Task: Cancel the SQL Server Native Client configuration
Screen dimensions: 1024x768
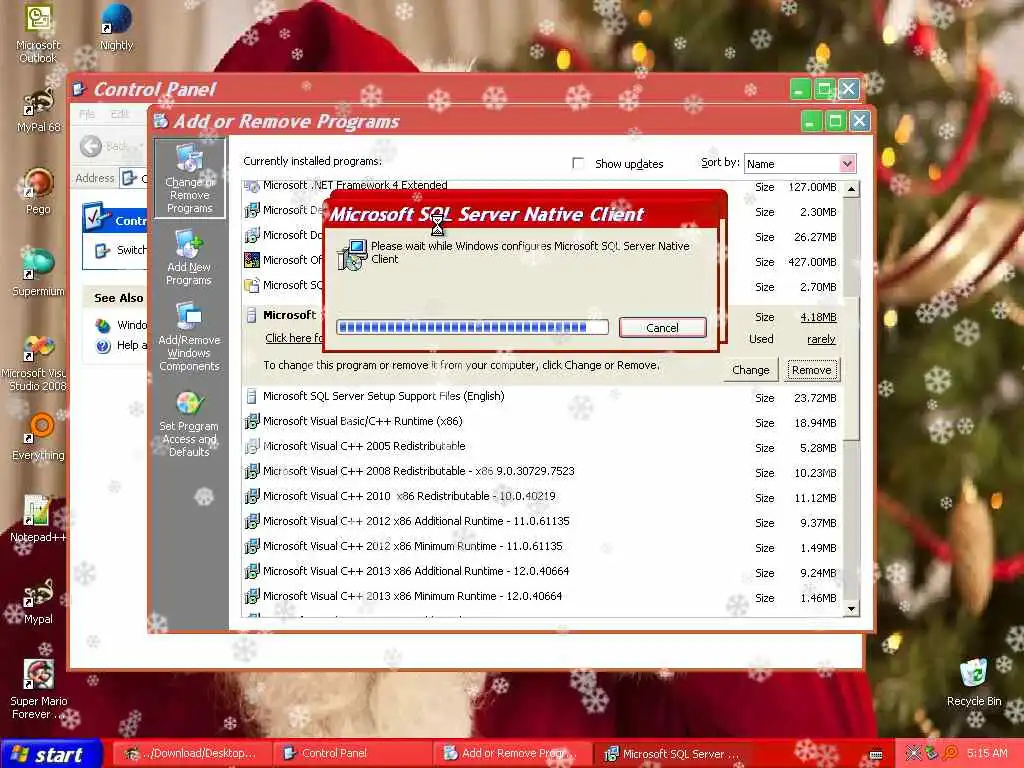Action: [x=662, y=328]
